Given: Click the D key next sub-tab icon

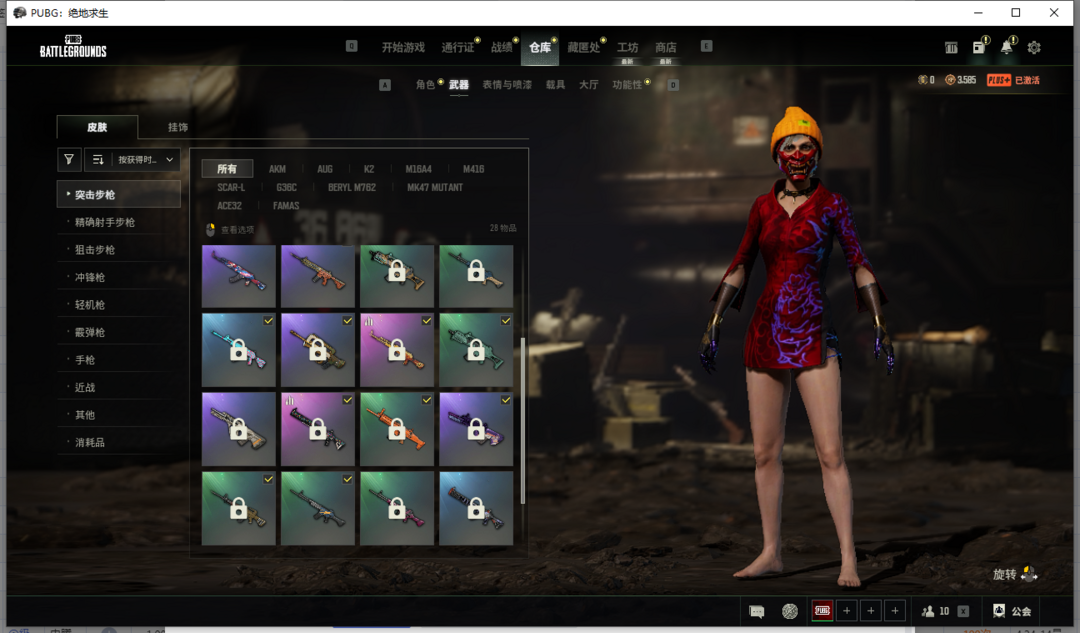Looking at the screenshot, I should 674,85.
